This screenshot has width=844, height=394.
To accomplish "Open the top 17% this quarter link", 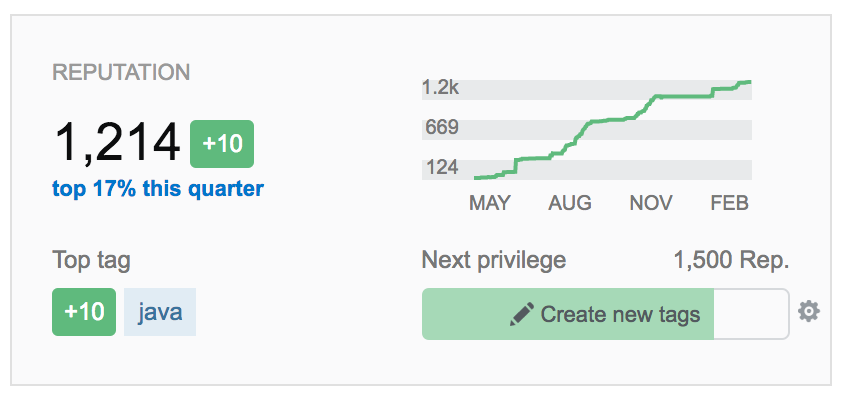I will click(158, 189).
